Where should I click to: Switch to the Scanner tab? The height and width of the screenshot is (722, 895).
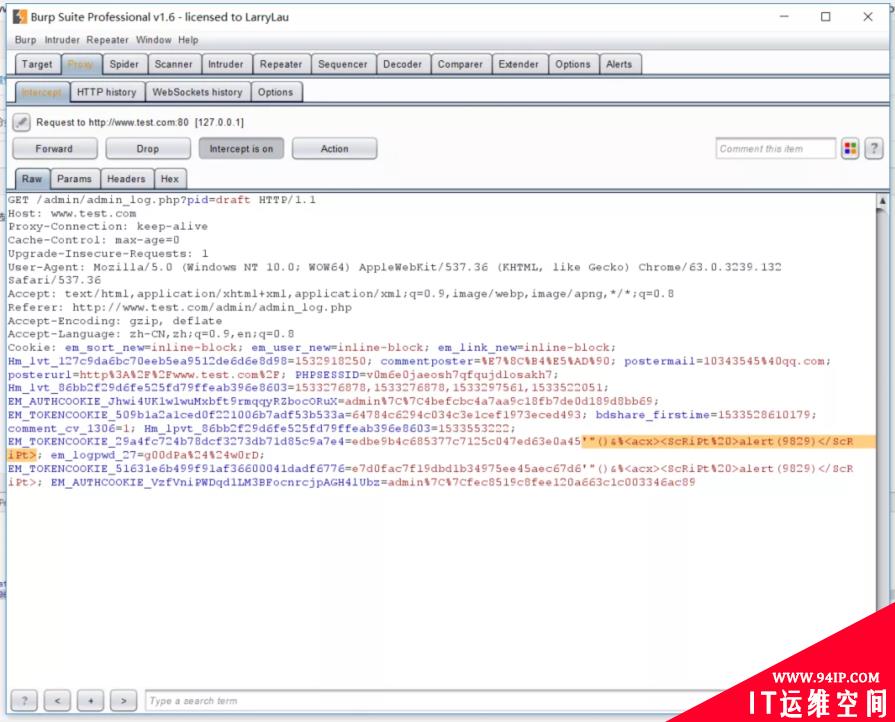[174, 64]
